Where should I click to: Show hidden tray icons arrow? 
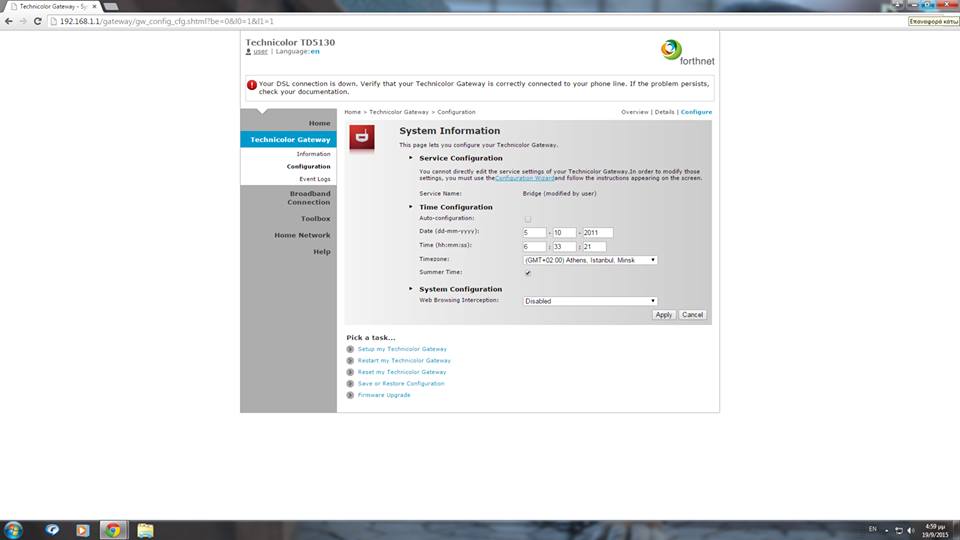(x=887, y=531)
